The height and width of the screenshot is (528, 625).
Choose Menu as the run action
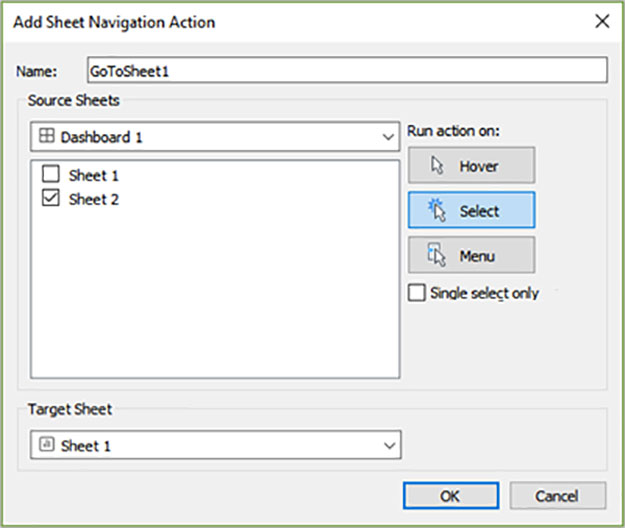pyautogui.click(x=471, y=255)
